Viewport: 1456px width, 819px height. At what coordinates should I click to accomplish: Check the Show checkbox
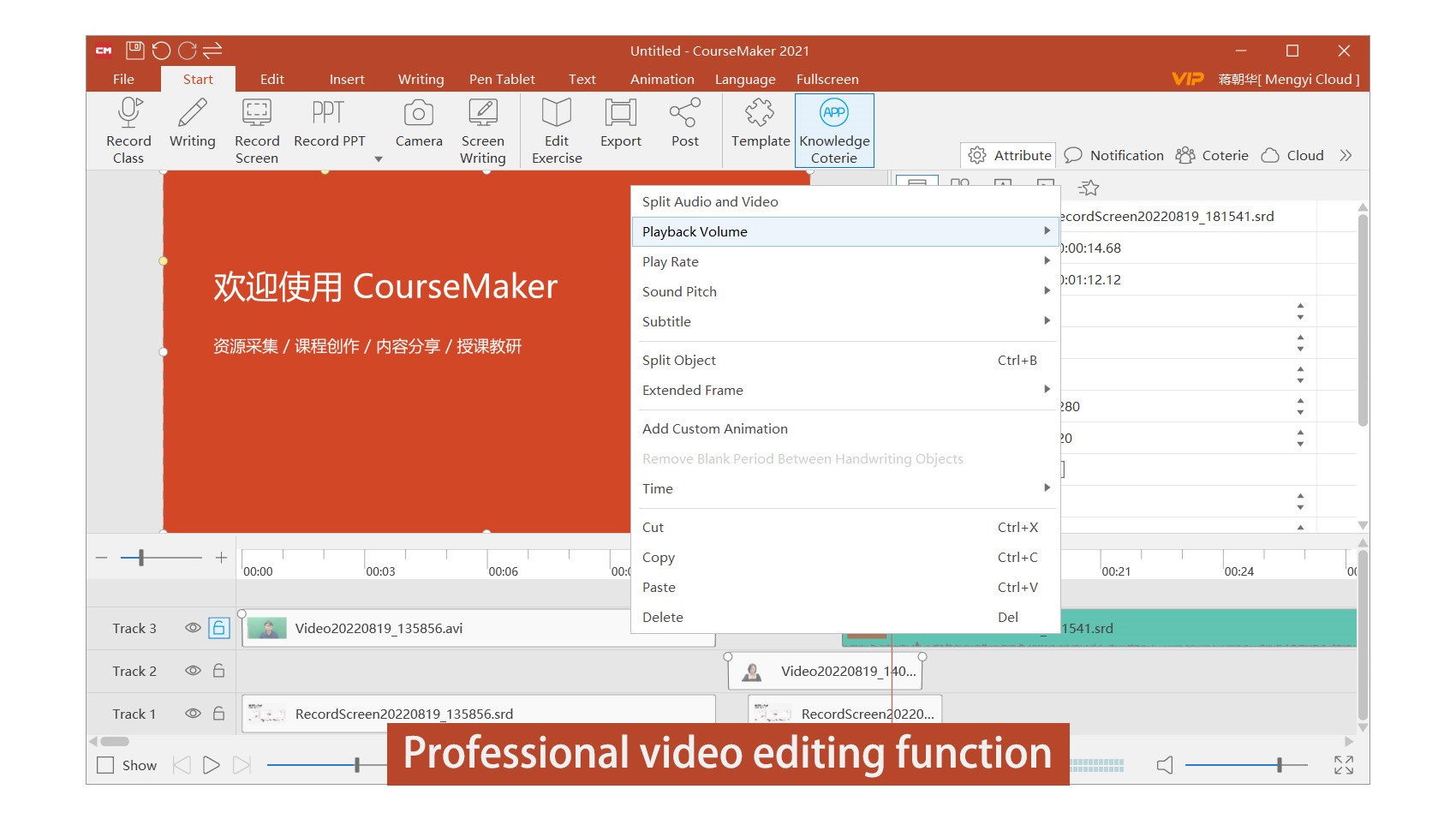pyautogui.click(x=105, y=765)
